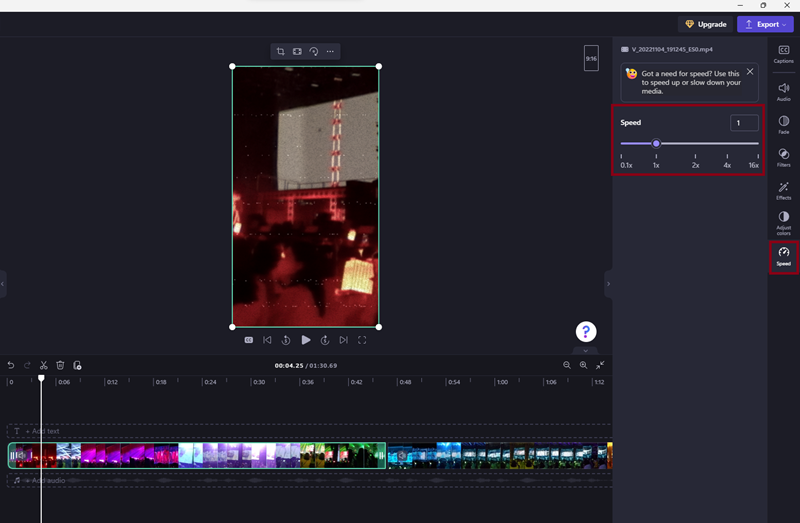Click the 1:00 mark on the timeline ruler
800x523 pixels.
(x=502, y=382)
